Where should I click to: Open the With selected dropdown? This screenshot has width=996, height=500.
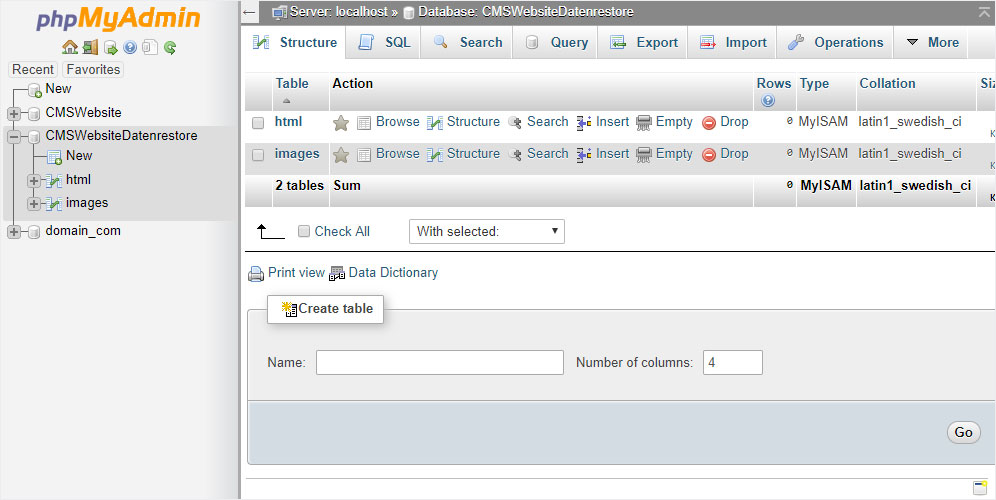487,231
